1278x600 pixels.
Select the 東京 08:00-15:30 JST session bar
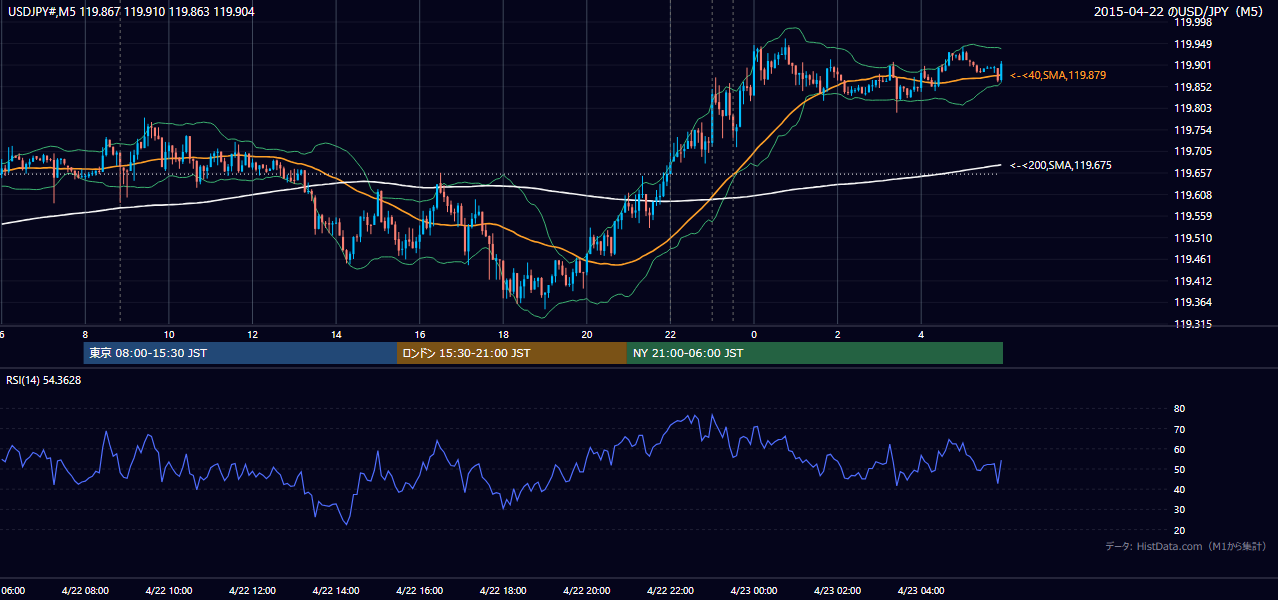(241, 353)
